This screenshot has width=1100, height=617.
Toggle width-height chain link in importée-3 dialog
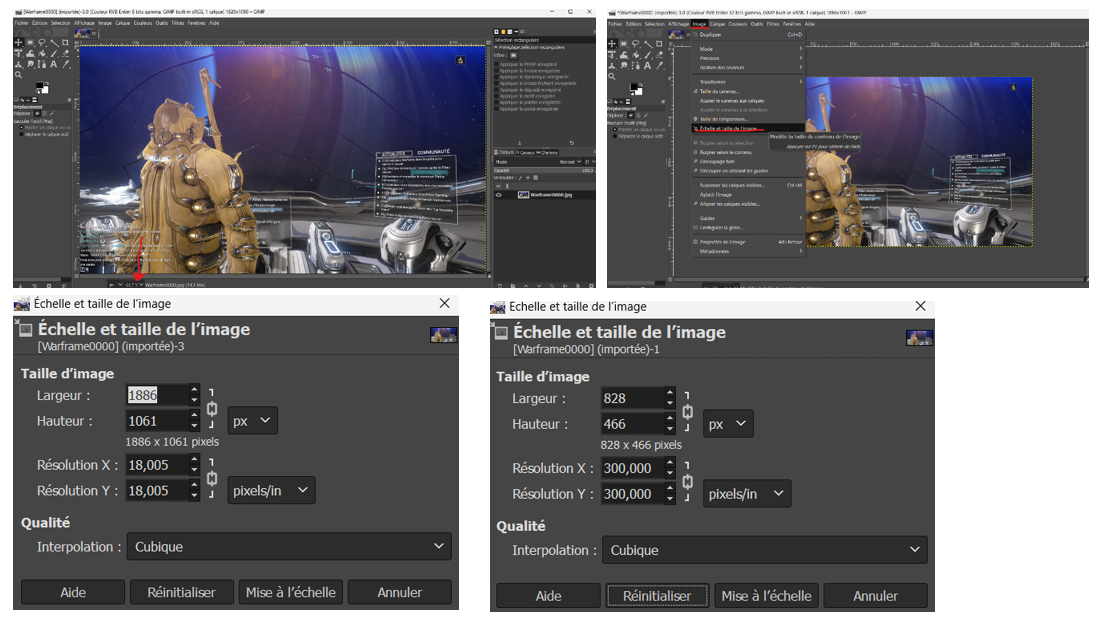tap(212, 409)
